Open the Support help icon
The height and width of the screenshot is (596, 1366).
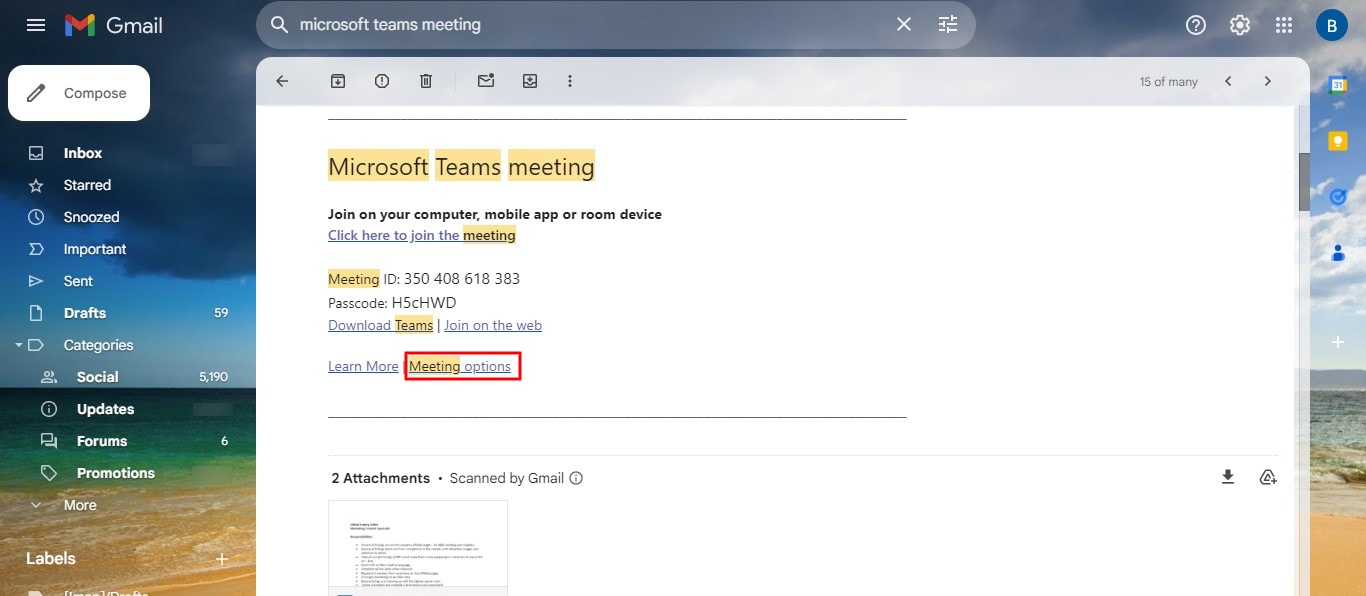click(x=1196, y=25)
